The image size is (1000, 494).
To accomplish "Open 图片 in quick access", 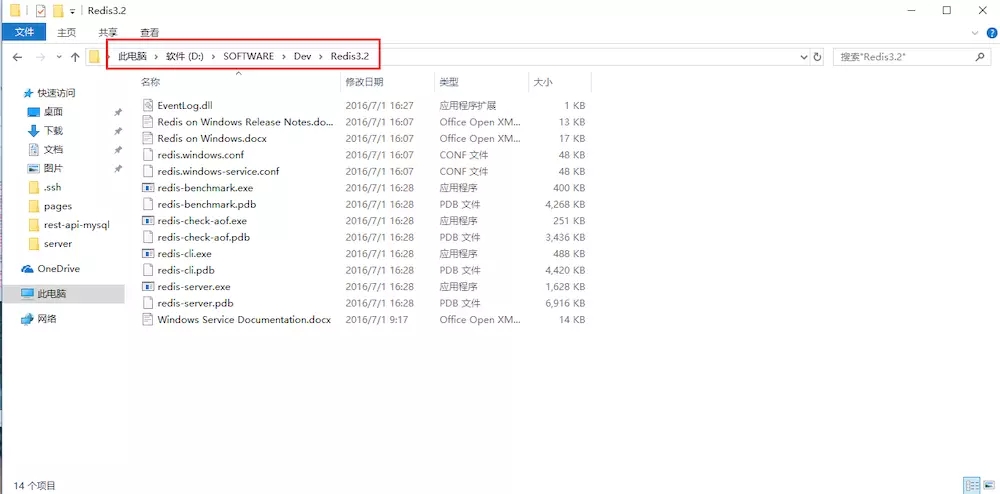I will pos(53,168).
